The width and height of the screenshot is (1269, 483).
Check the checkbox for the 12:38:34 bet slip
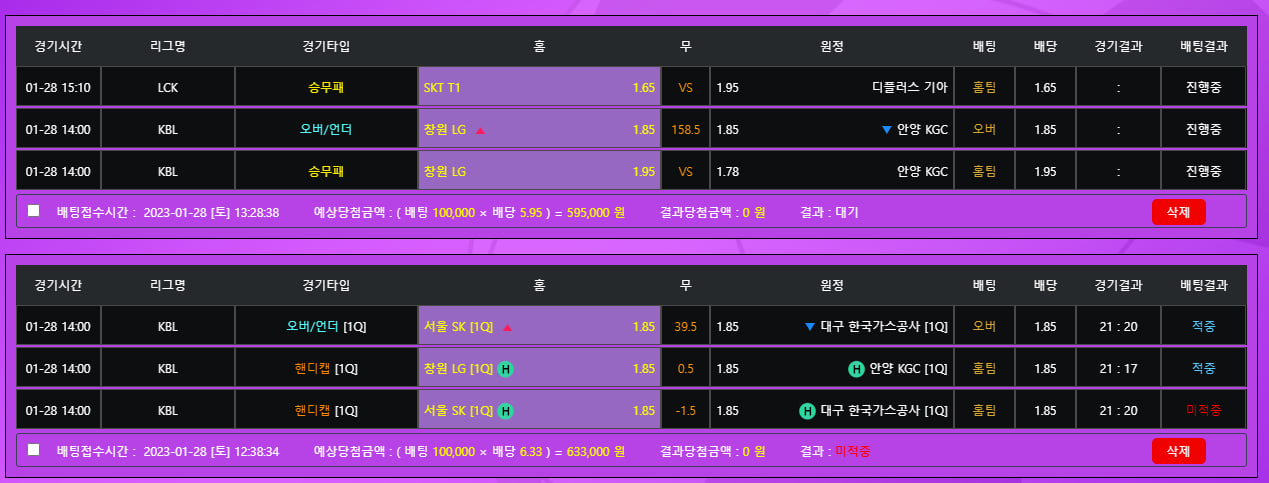point(34,450)
